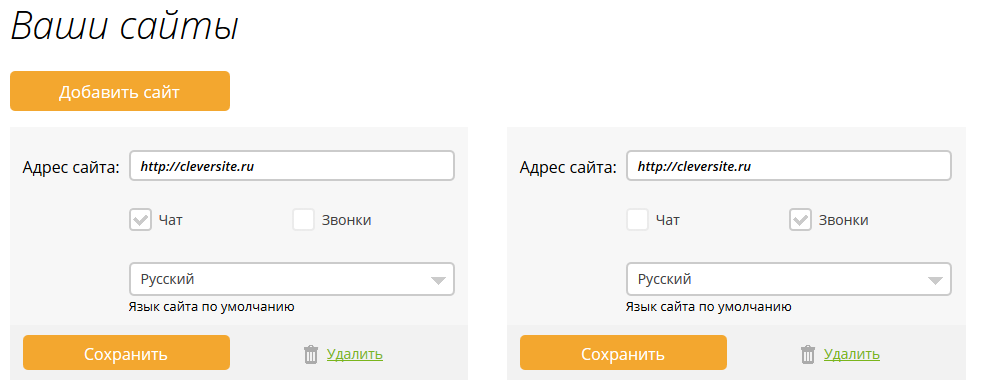Click the Удалить link in the first site card
Viewport: 981px width, 390px height.
(355, 354)
